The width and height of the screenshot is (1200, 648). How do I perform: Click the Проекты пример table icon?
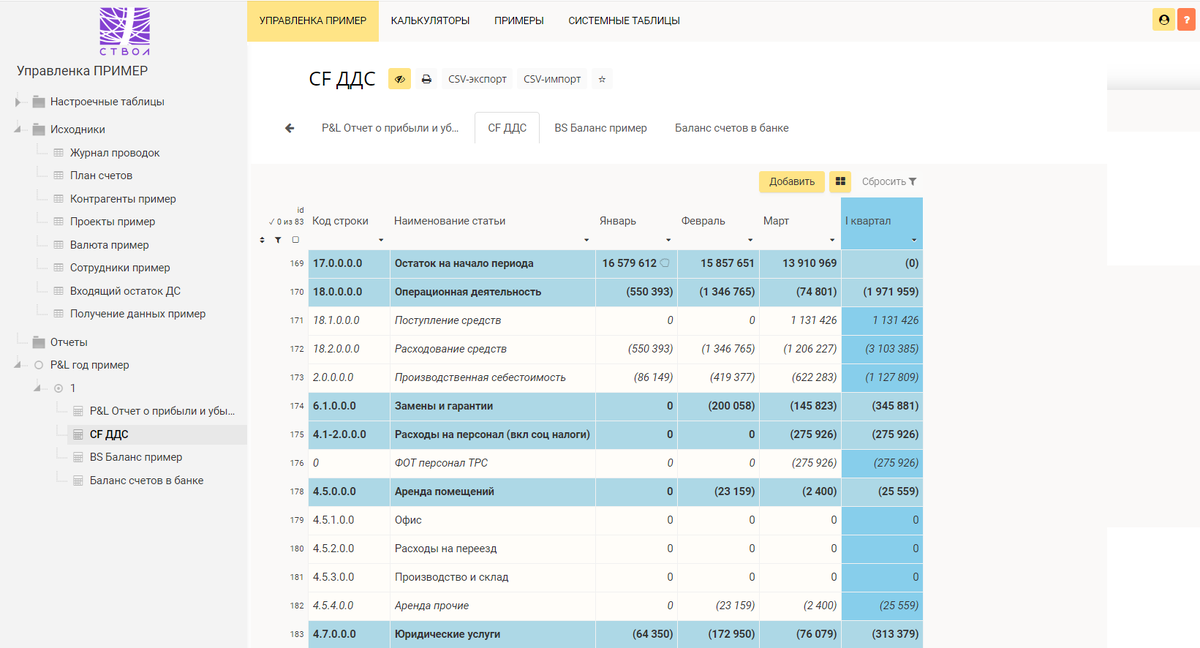coord(58,222)
